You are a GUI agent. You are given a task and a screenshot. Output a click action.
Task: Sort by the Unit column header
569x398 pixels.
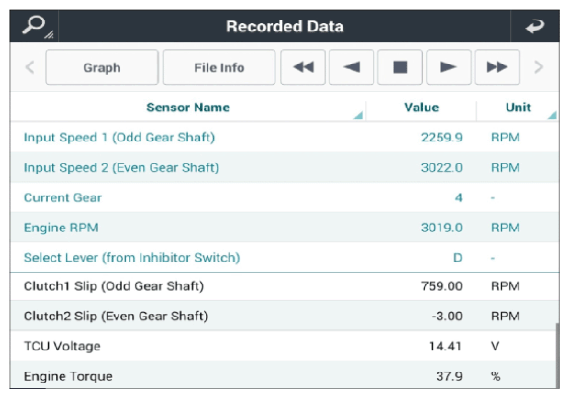click(x=518, y=107)
